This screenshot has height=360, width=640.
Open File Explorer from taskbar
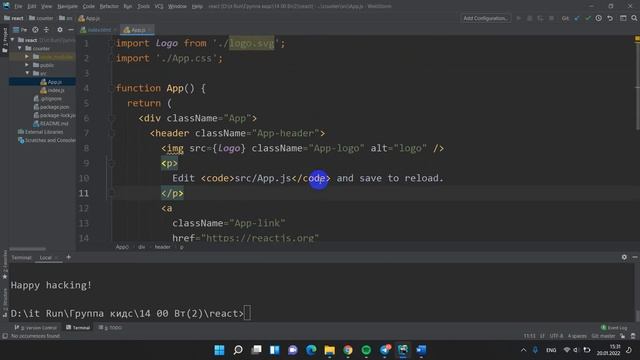(329, 350)
